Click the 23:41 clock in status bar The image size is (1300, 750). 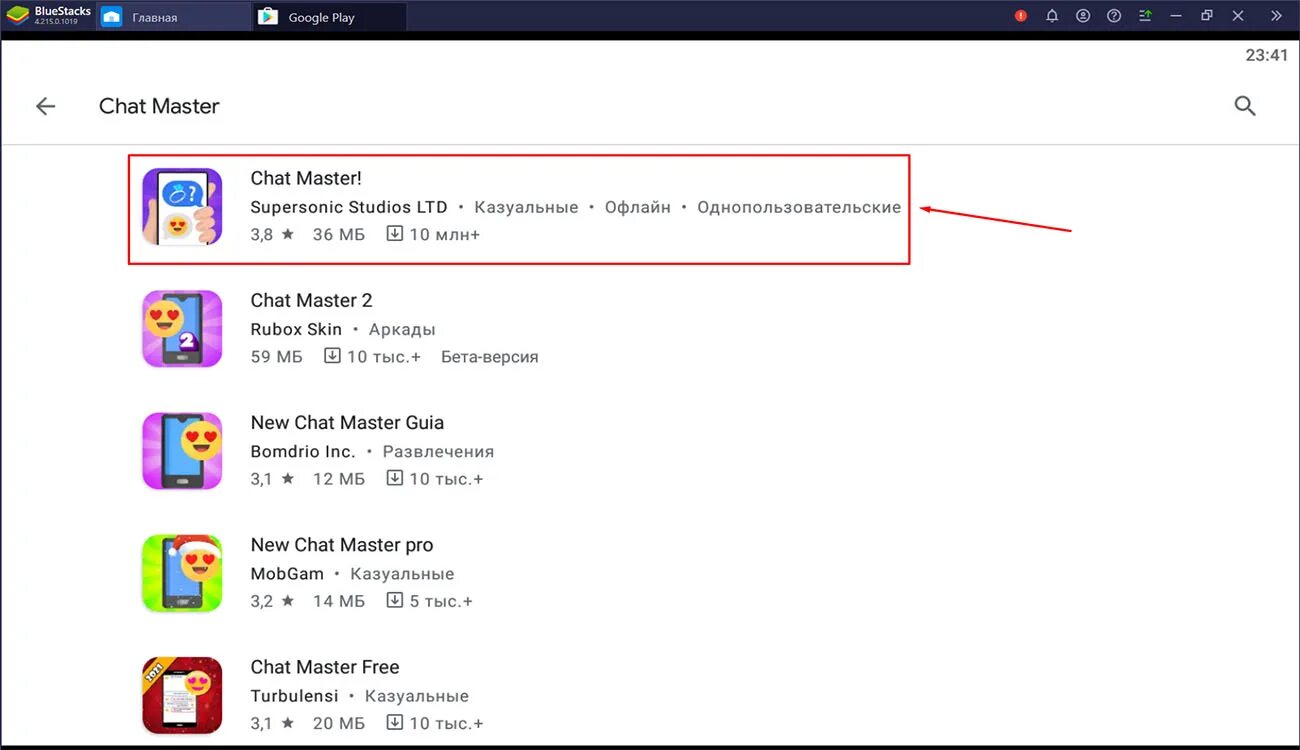[x=1266, y=56]
